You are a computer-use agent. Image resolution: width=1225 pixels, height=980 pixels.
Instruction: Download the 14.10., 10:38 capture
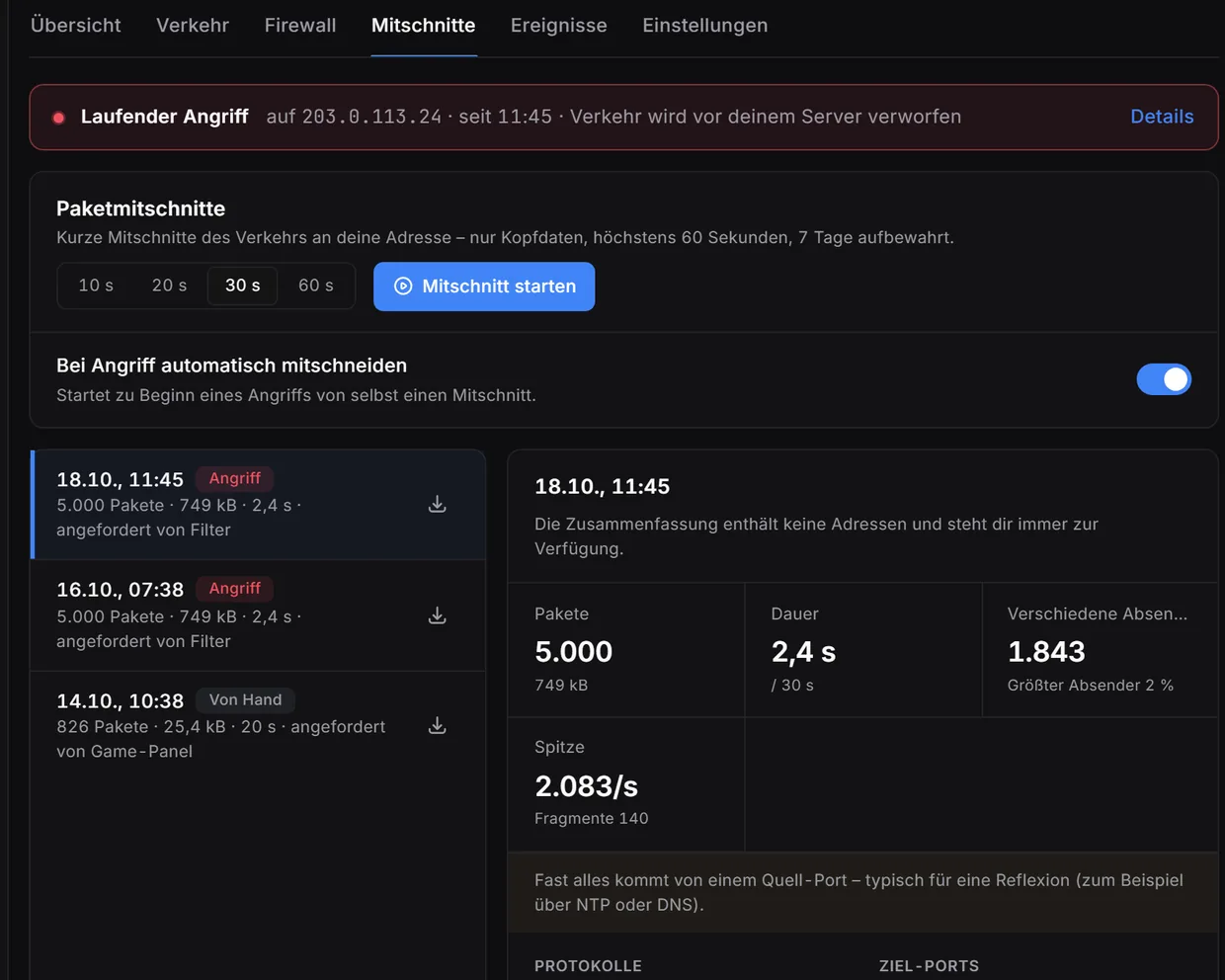pos(438,726)
